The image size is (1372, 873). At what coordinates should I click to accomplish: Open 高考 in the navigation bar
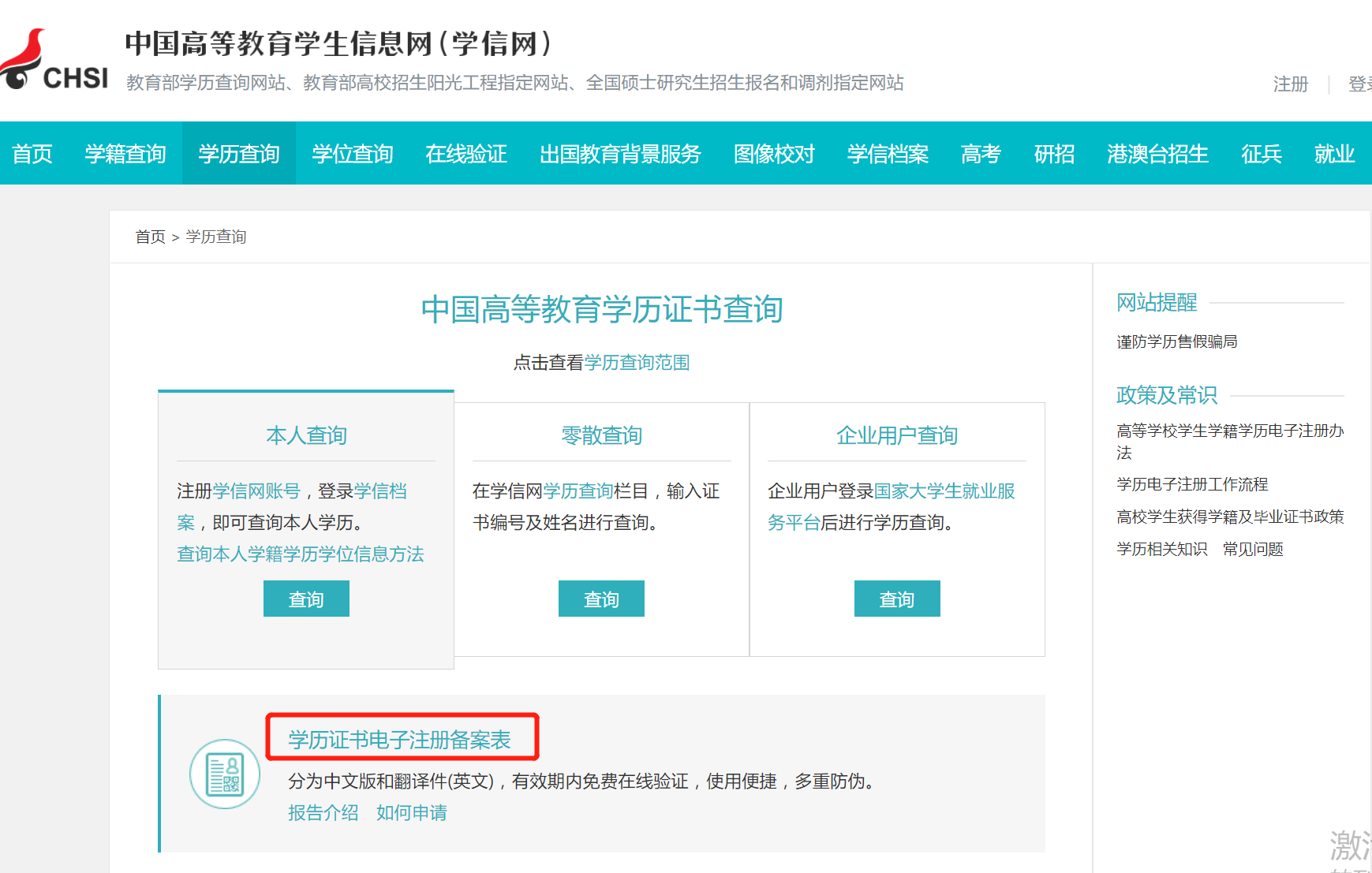tap(981, 154)
